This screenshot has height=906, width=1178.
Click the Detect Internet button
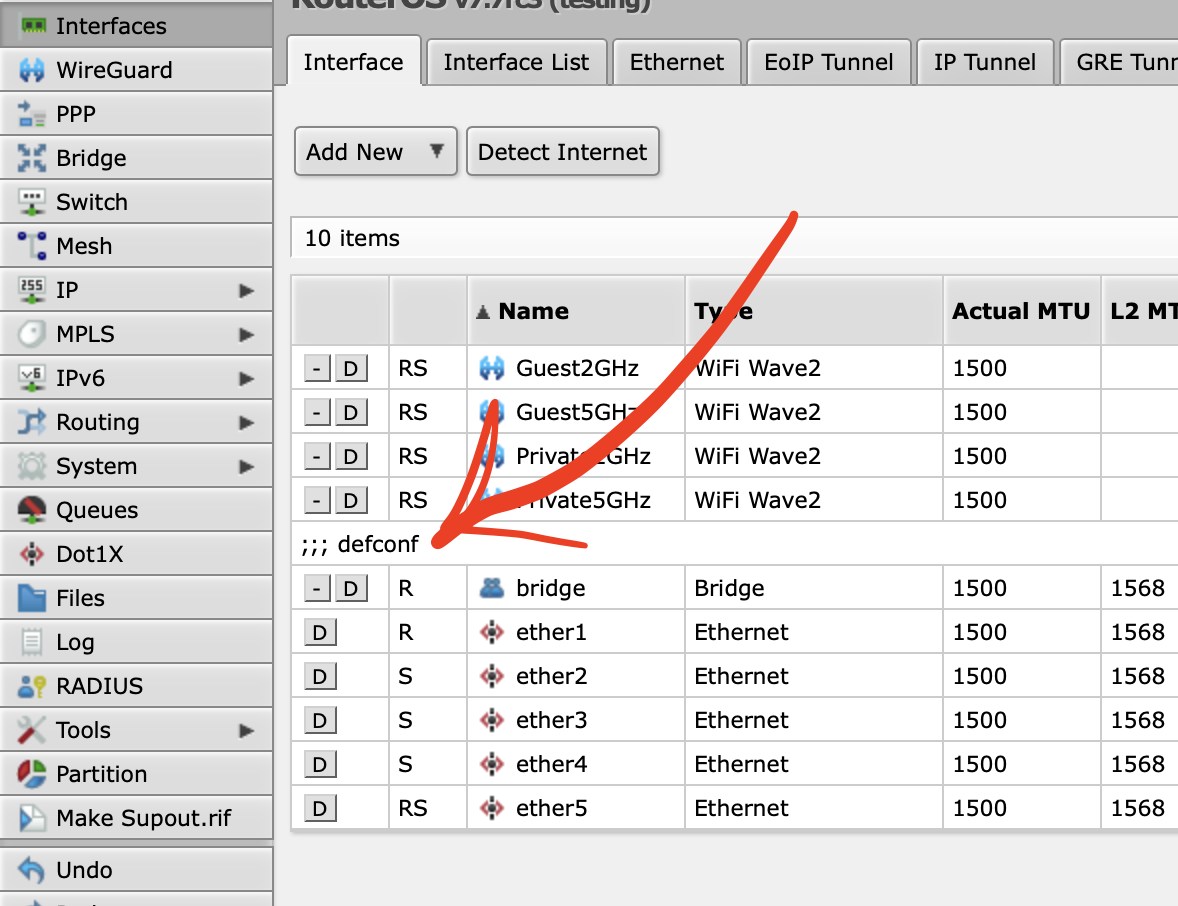click(562, 152)
